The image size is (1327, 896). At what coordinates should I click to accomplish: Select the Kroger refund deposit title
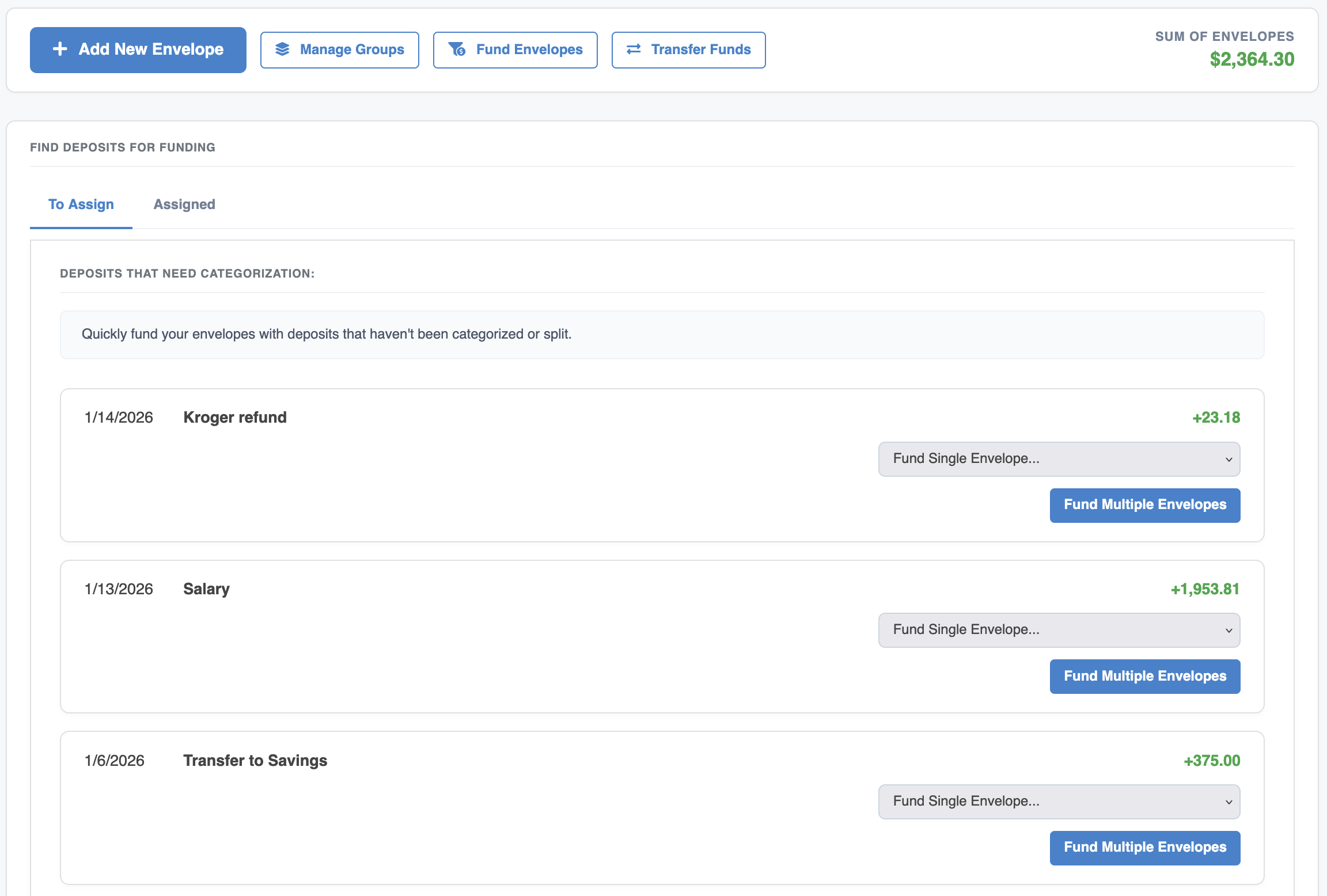coord(235,417)
